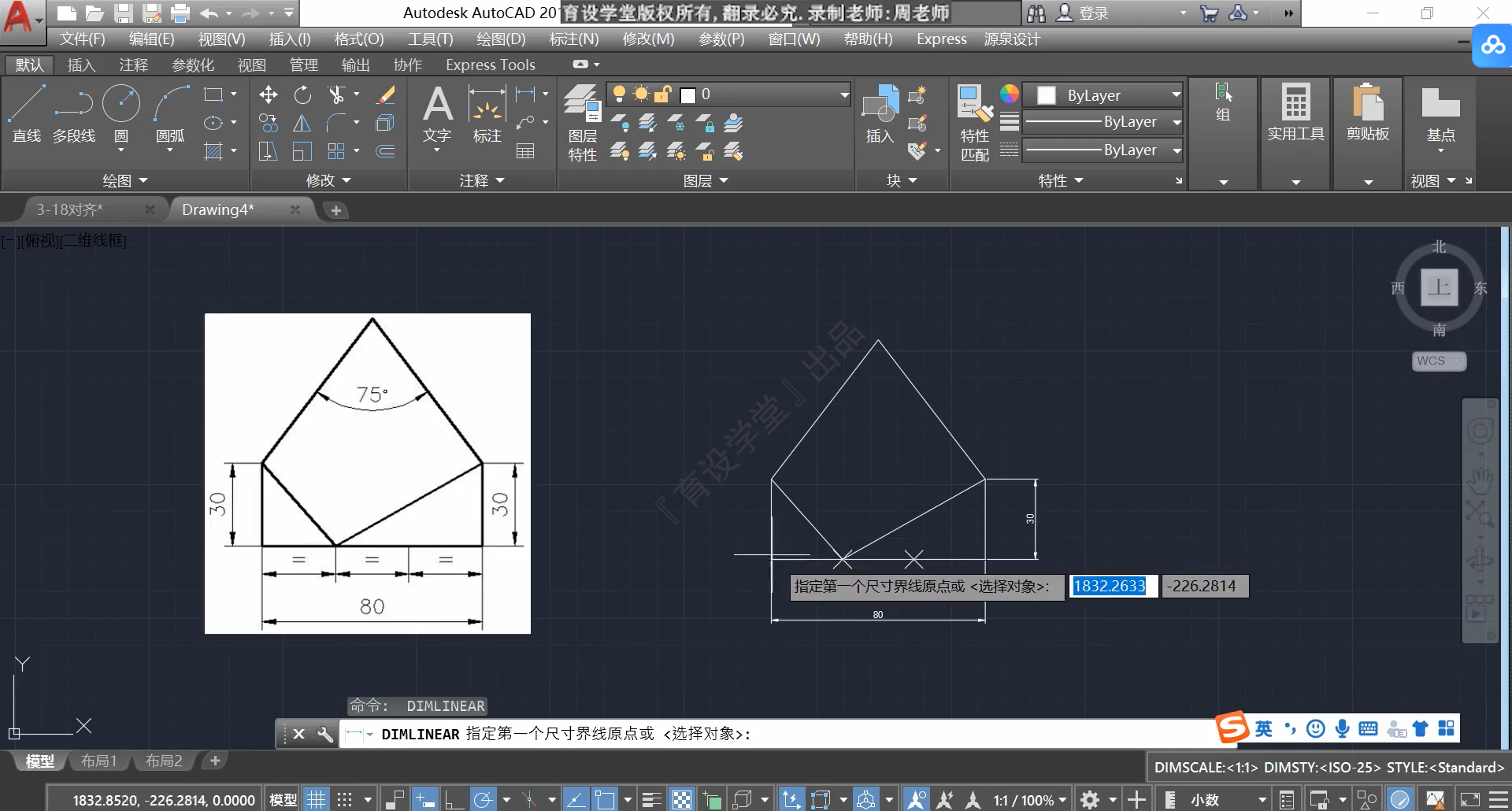Toggle object snap tracking in status bar
The width and height of the screenshot is (1512, 811).
tap(576, 800)
